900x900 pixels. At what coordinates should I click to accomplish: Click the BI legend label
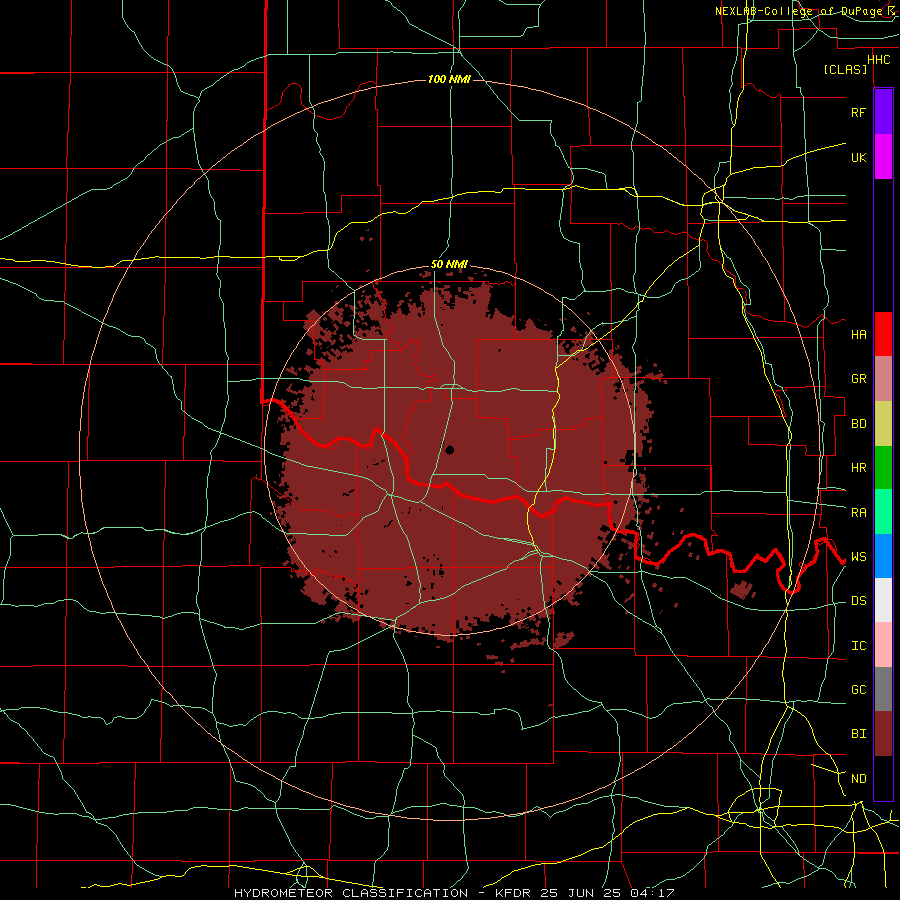(858, 734)
